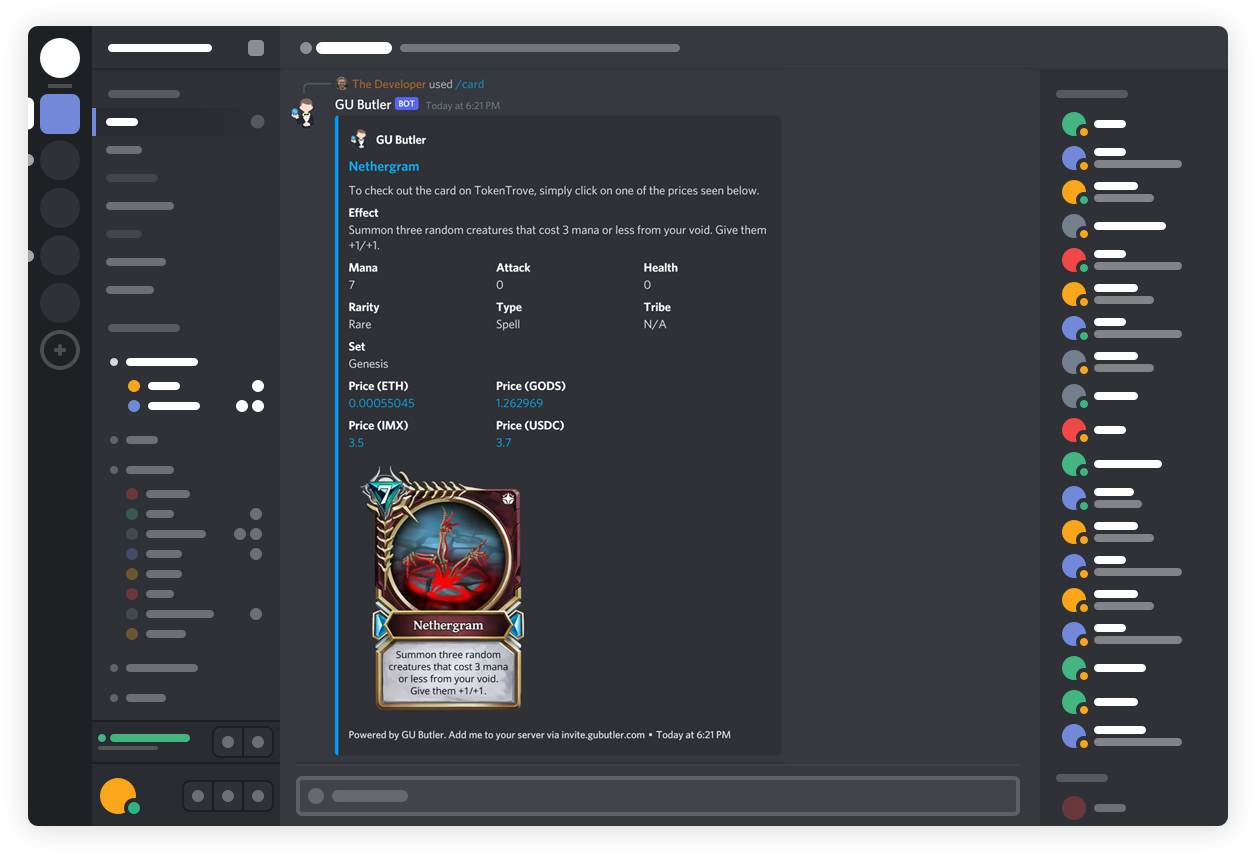This screenshot has height=856, width=1256.
Task: Open the highlighted blue server icon
Action: 60,114
